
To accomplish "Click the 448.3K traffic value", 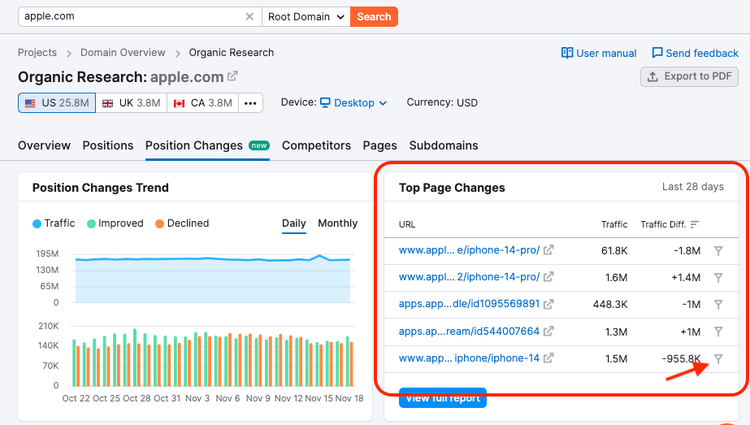I will 610,304.
